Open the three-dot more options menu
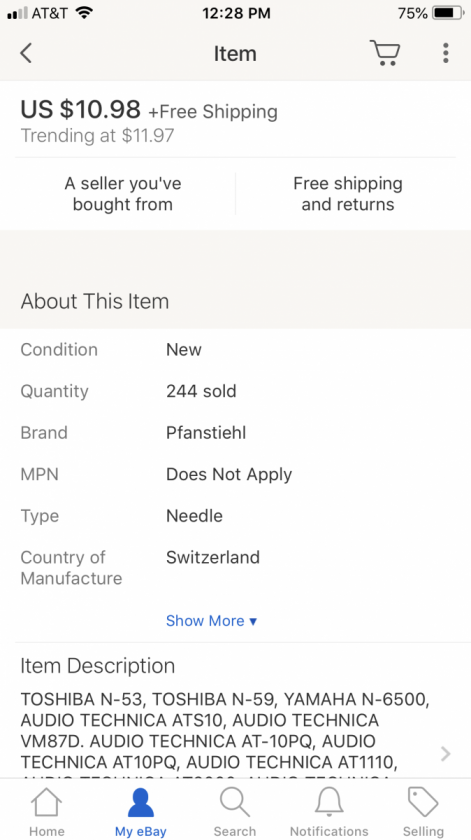Viewport: 471px width, 840px height. [445, 53]
